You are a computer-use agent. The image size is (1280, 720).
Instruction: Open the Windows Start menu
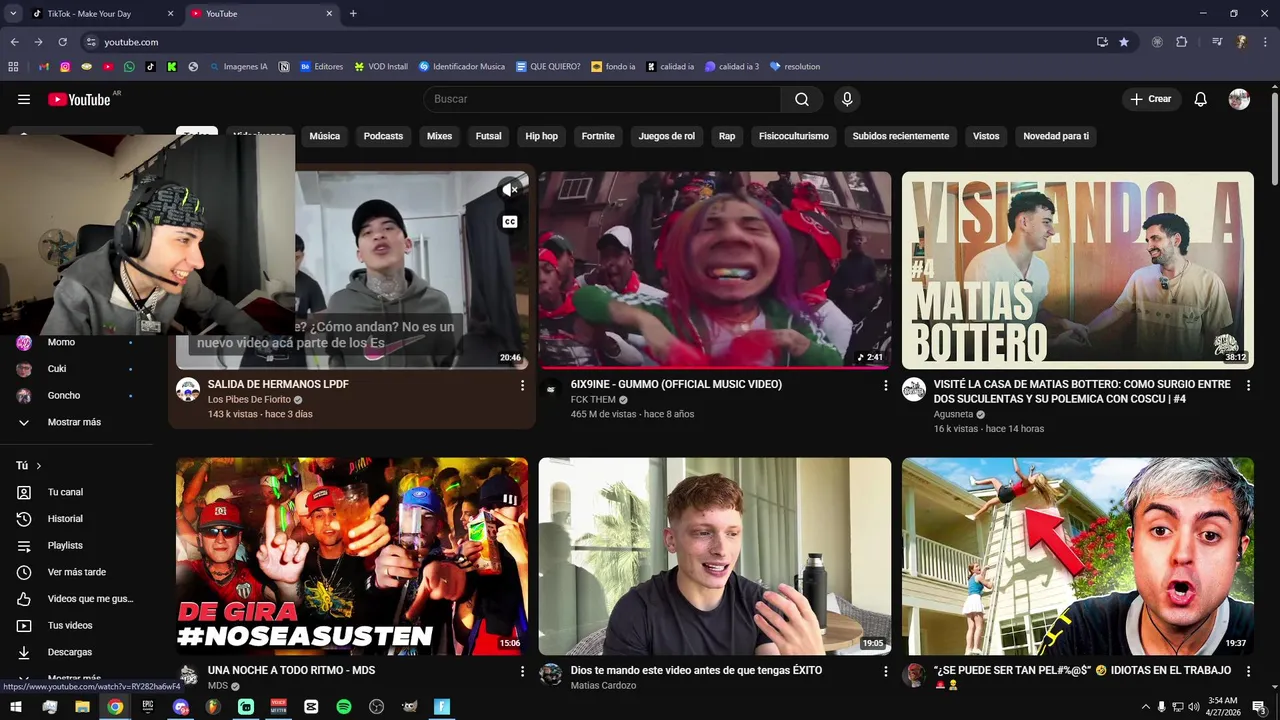[x=16, y=706]
